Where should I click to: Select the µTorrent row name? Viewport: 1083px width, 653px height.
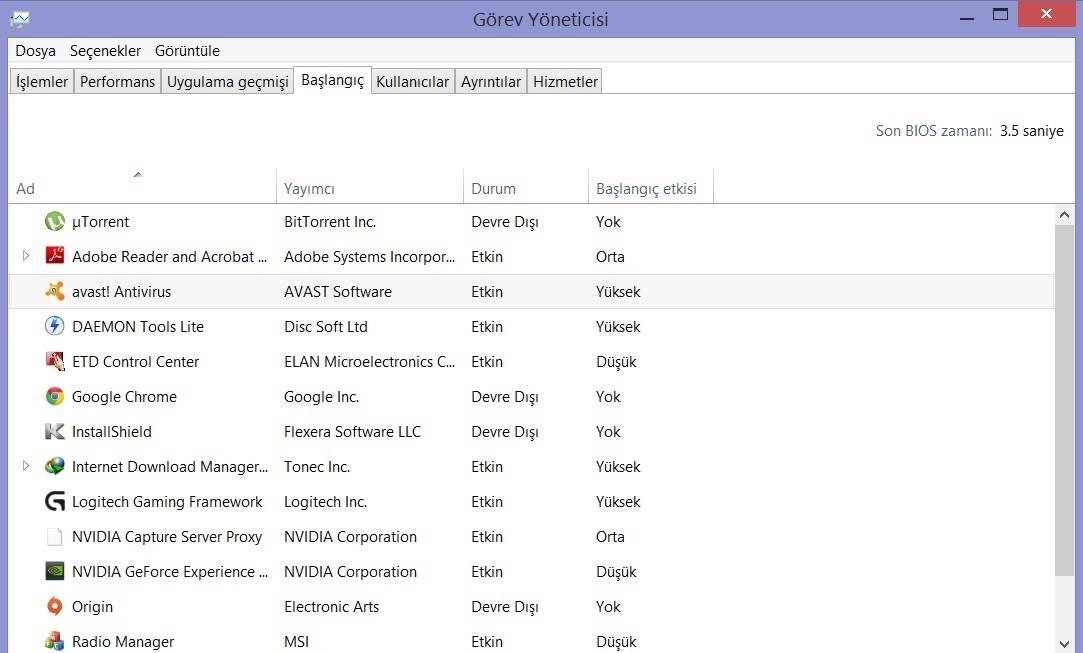[100, 222]
